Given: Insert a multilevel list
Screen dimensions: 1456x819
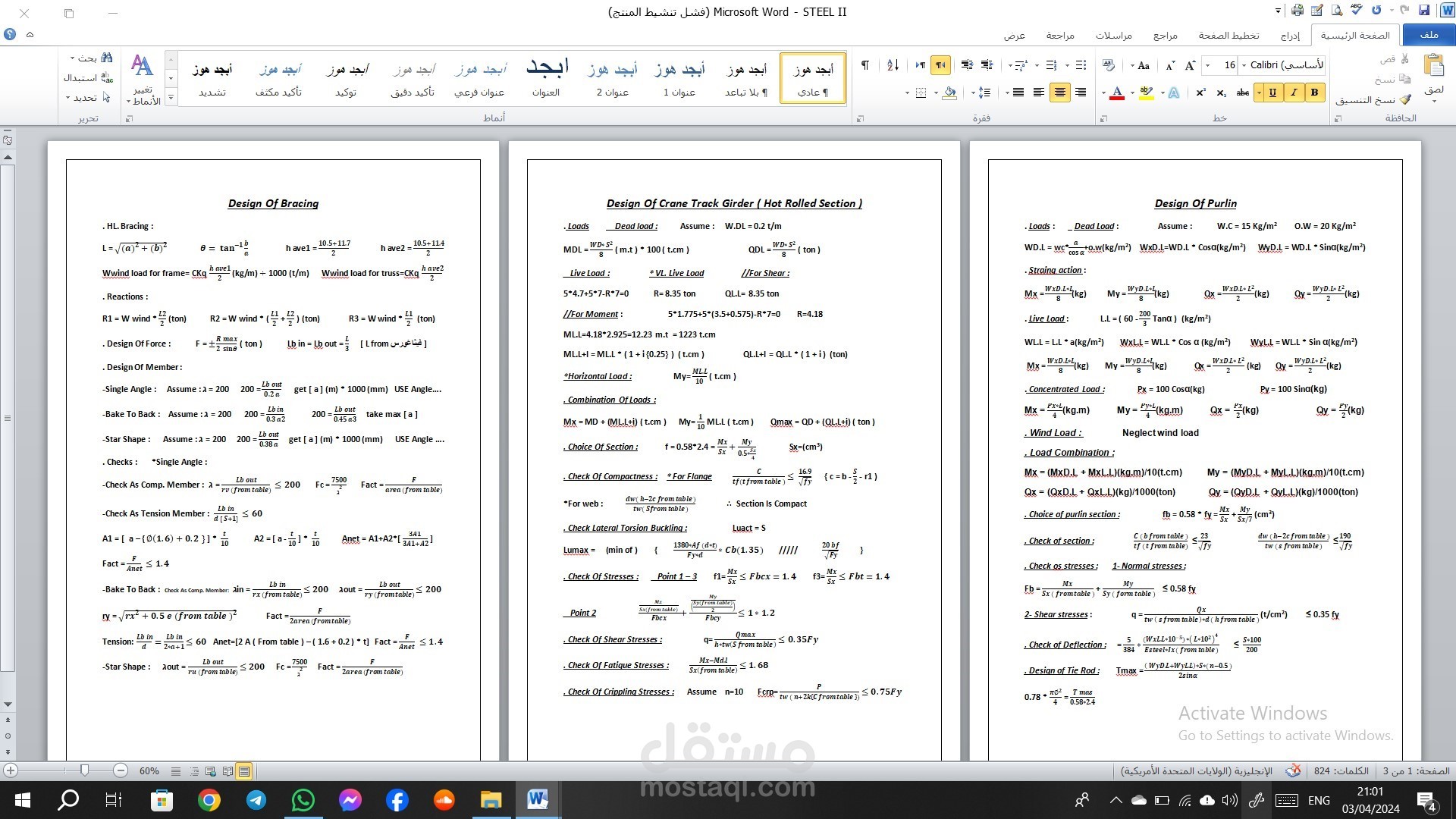Looking at the screenshot, I should [x=1021, y=65].
